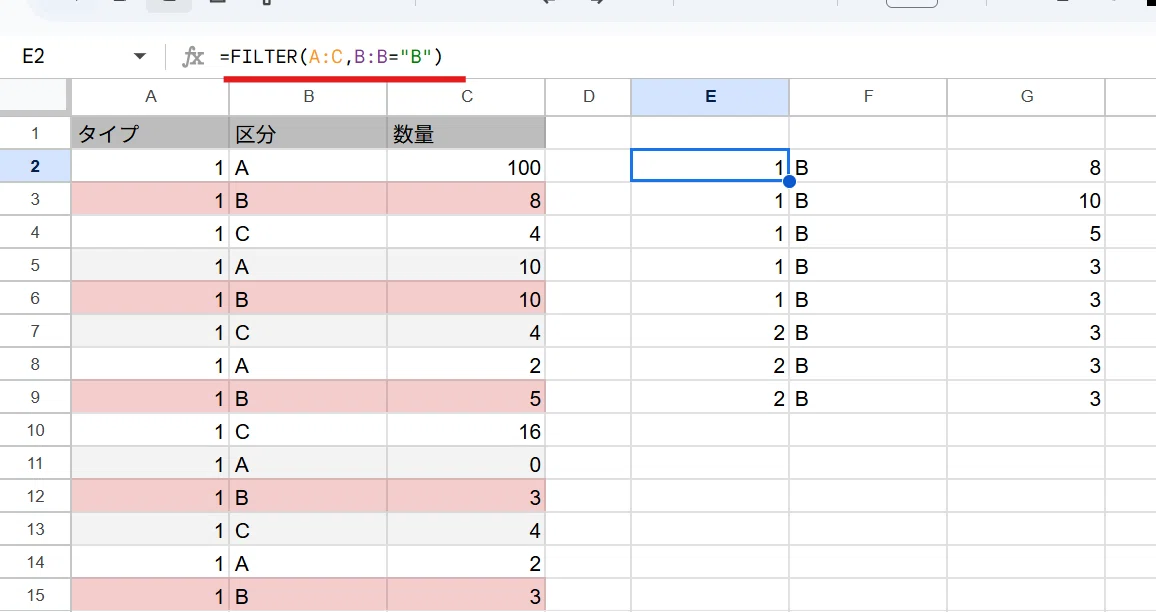Click pink cell C12 with value 3

point(467,497)
